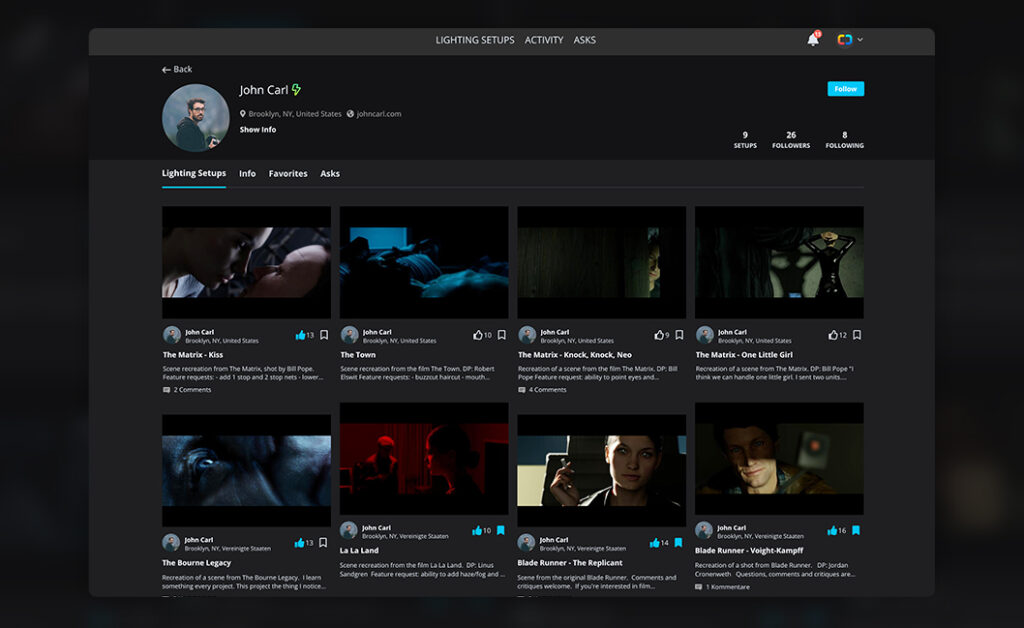
Task: Like The Town setup
Action: [x=478, y=335]
